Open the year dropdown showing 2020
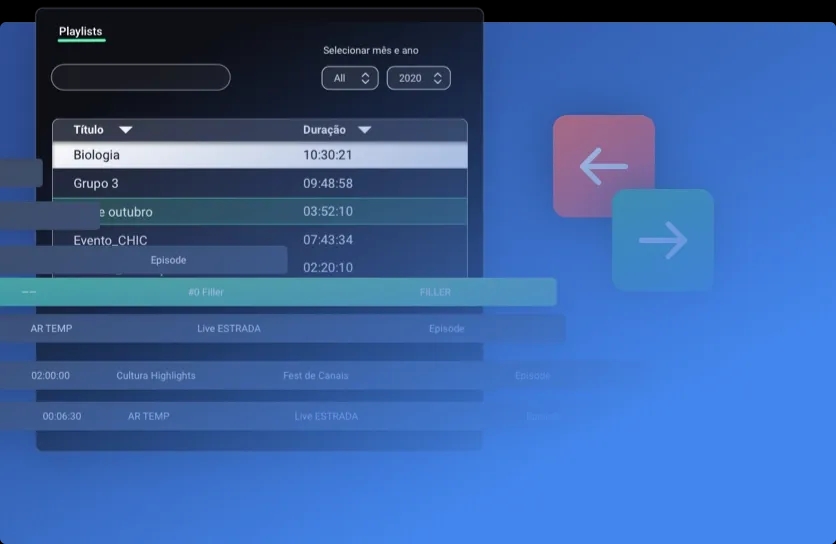This screenshot has width=836, height=544. click(x=418, y=78)
